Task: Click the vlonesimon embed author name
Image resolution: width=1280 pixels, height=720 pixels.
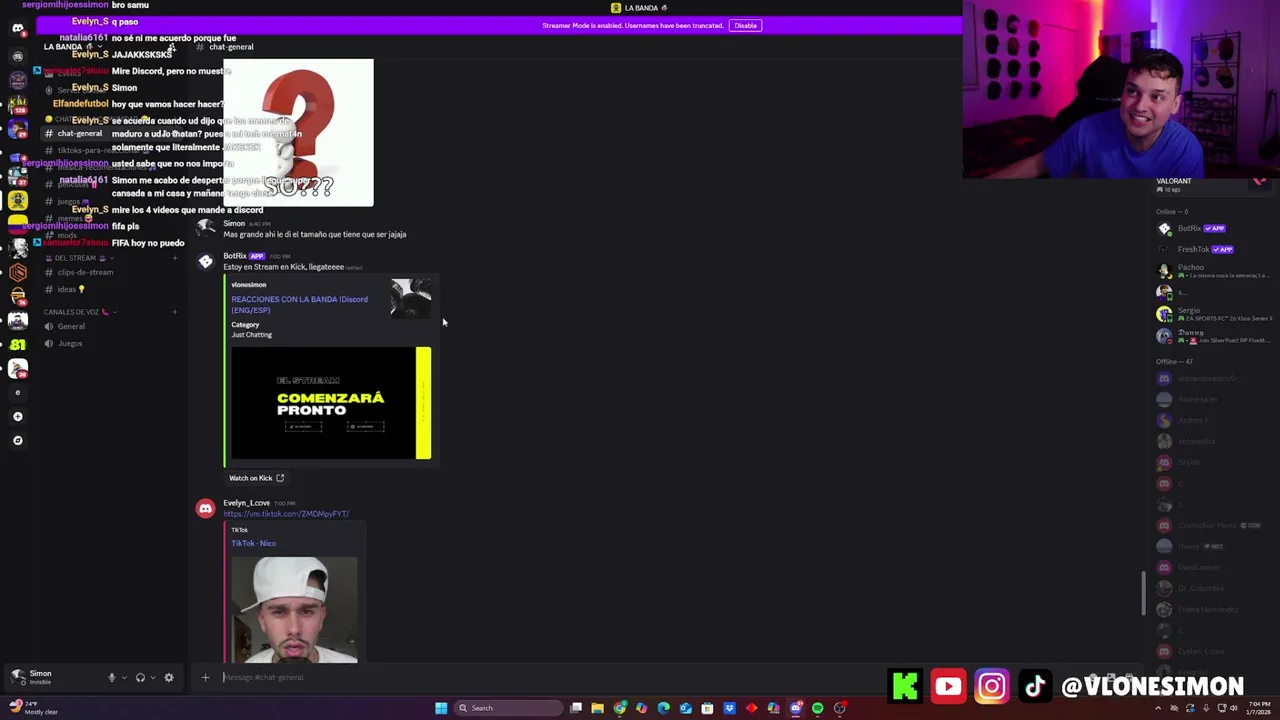Action: (249, 285)
